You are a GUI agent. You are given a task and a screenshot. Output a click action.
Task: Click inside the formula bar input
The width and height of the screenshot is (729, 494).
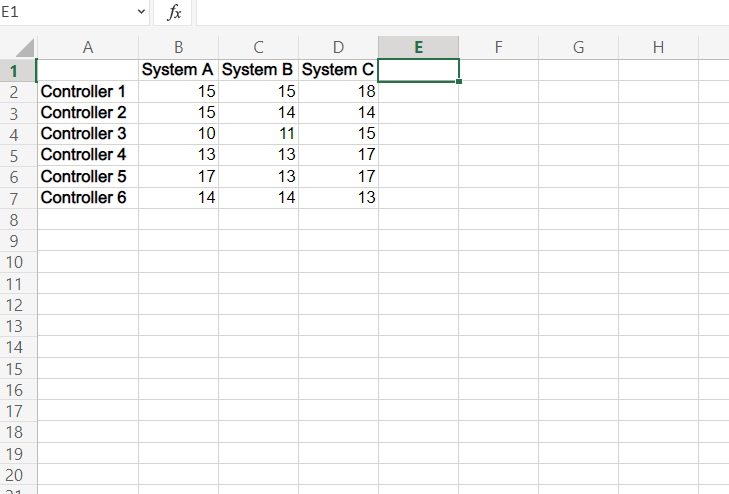tap(463, 12)
